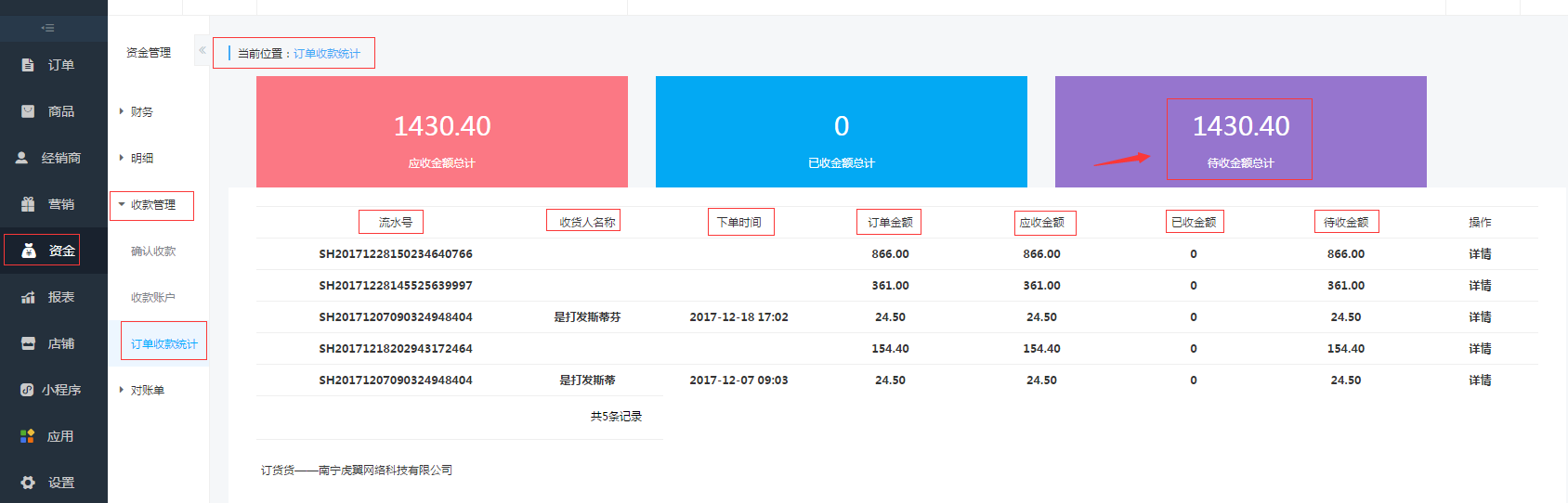Open 详情 for the 2017-12-18 17:02 order

1480,317
